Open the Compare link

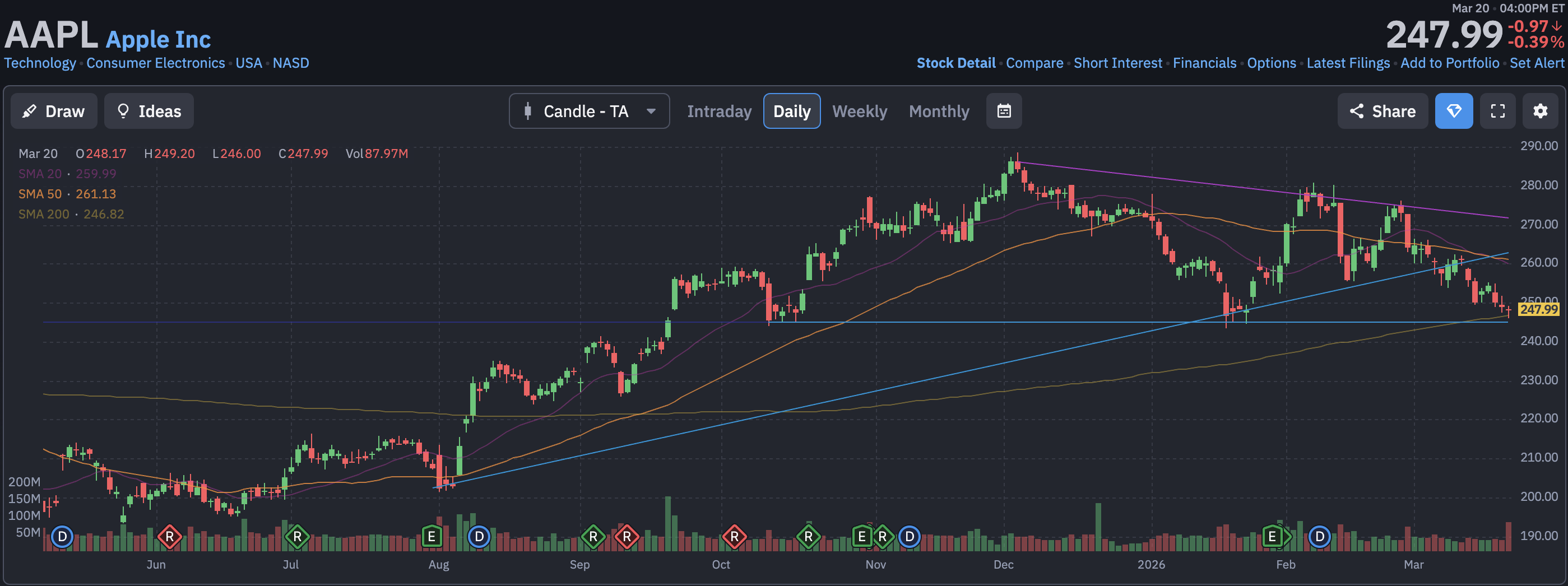(1034, 63)
